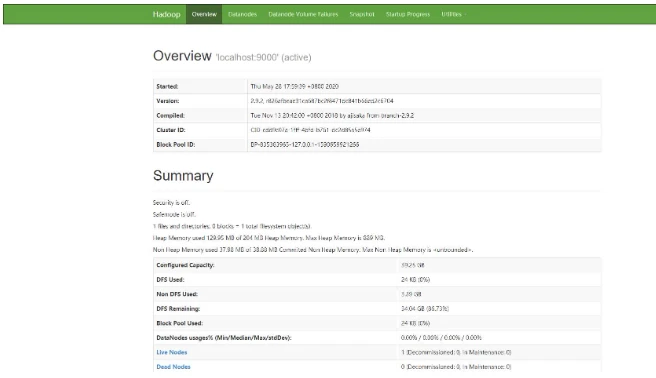
Task: Click the Configured Capacity value
Action: coord(413,265)
